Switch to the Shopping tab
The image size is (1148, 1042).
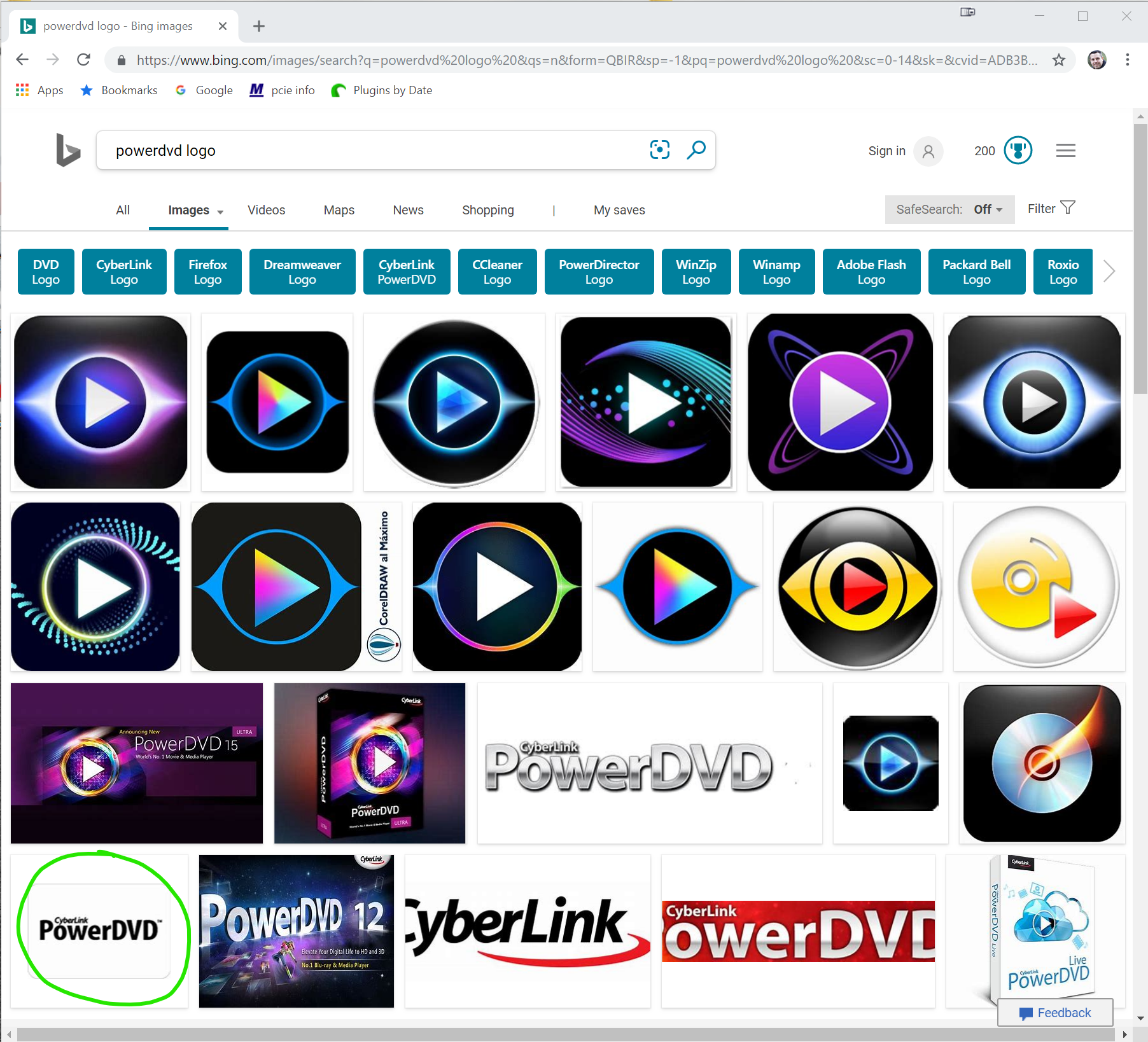point(487,210)
